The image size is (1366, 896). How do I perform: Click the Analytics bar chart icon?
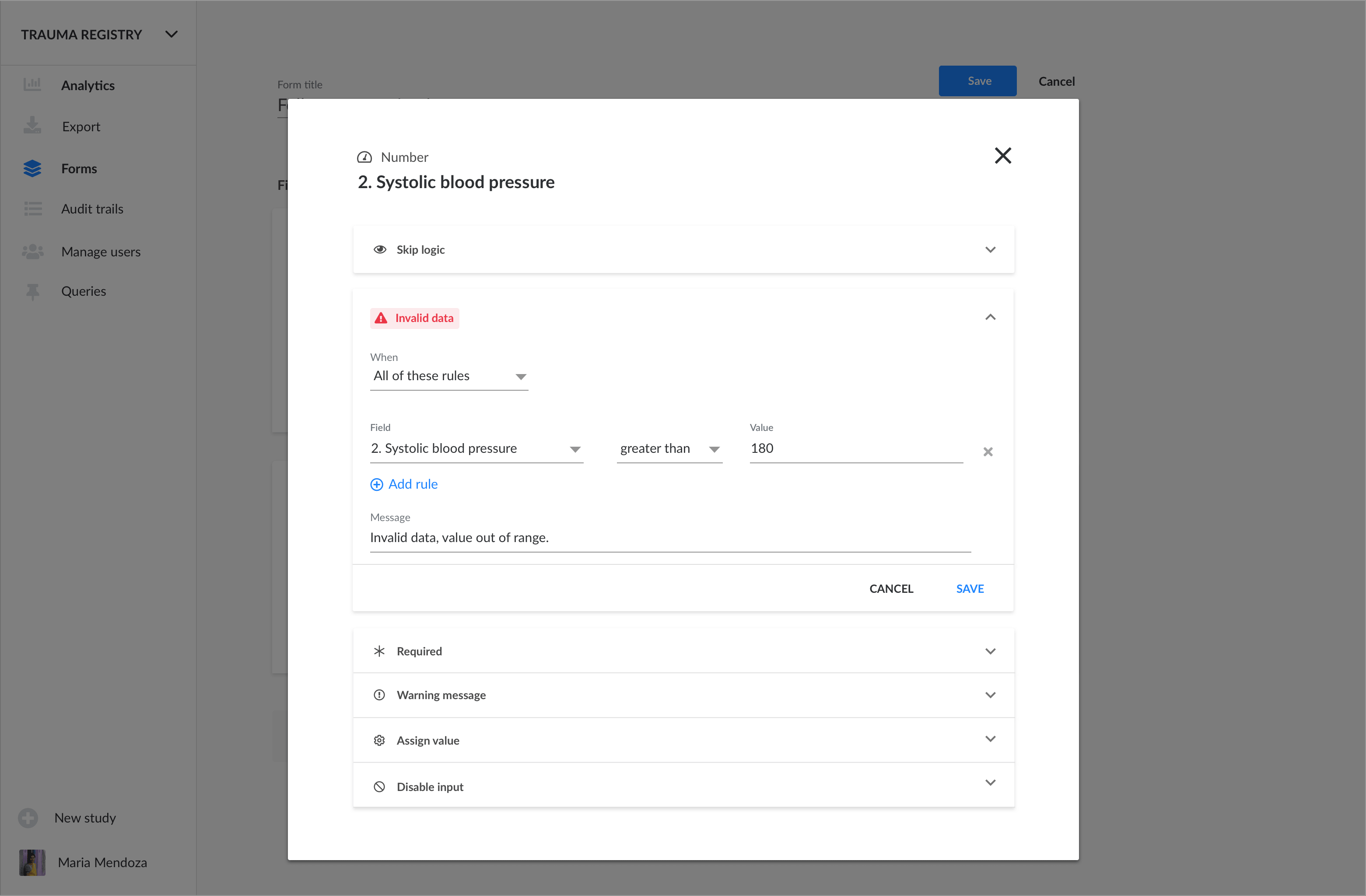tap(32, 85)
